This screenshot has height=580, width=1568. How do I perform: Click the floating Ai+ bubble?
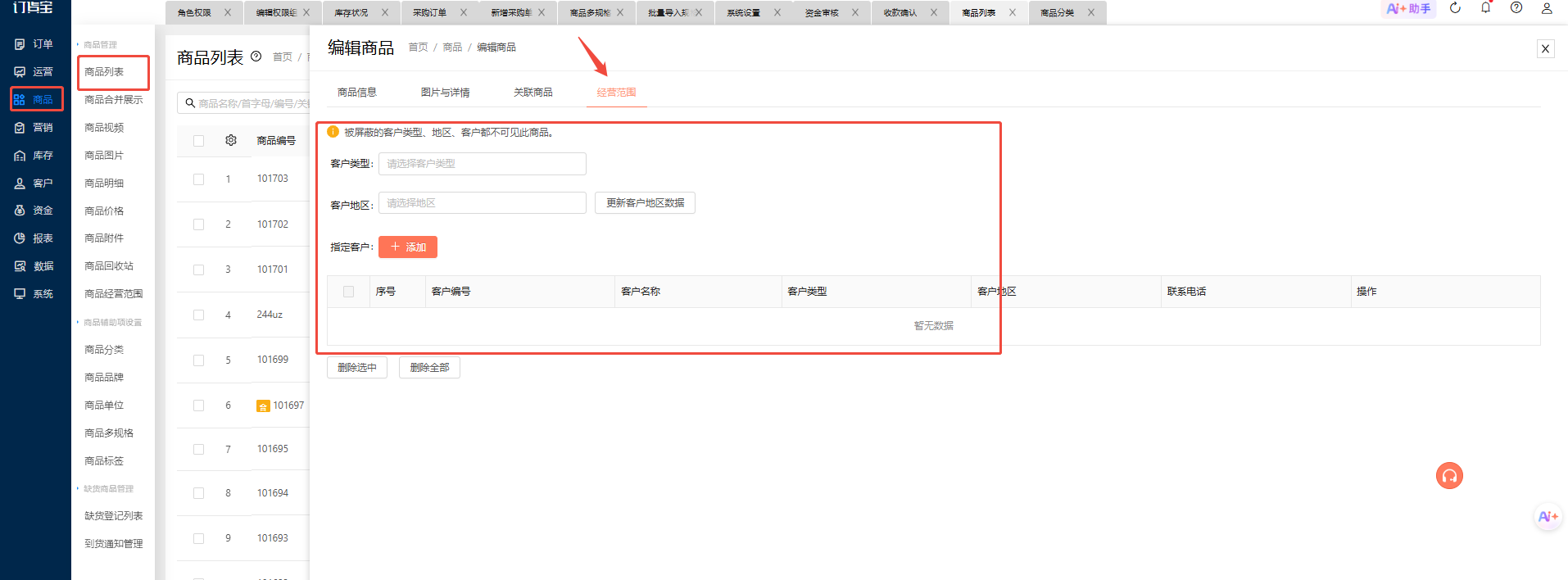pos(1548,517)
